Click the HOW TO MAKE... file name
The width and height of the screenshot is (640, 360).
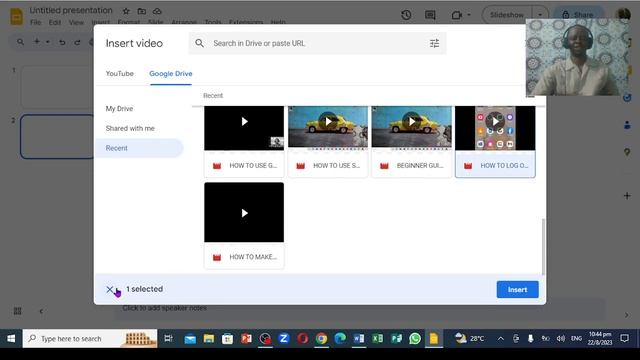pyautogui.click(x=253, y=257)
